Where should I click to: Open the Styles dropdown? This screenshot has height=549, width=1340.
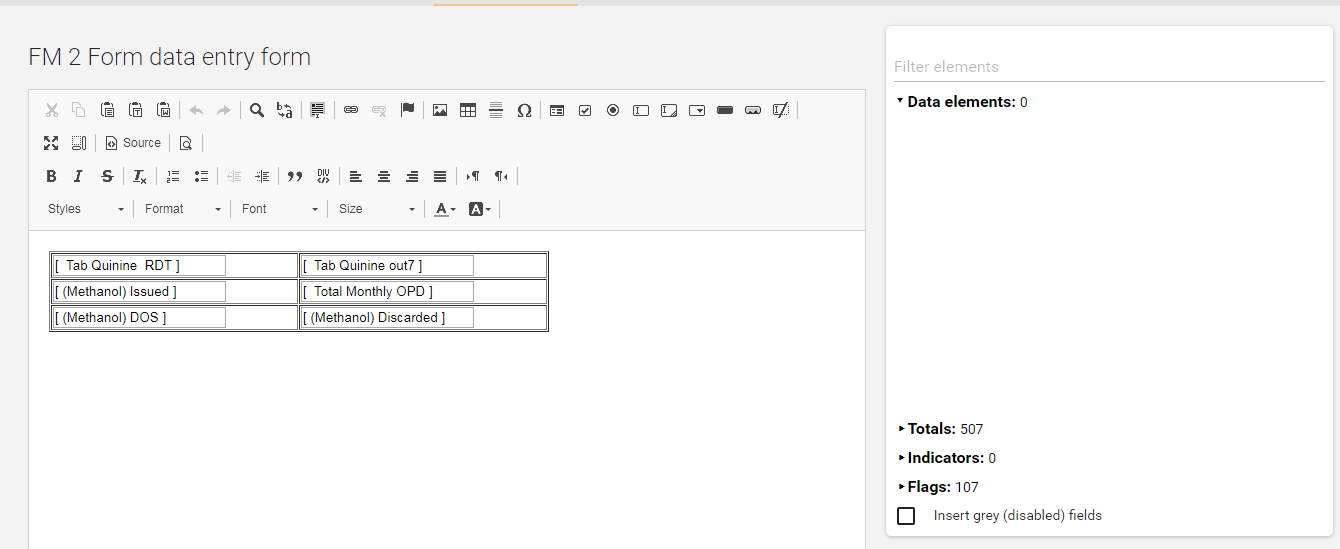point(86,209)
